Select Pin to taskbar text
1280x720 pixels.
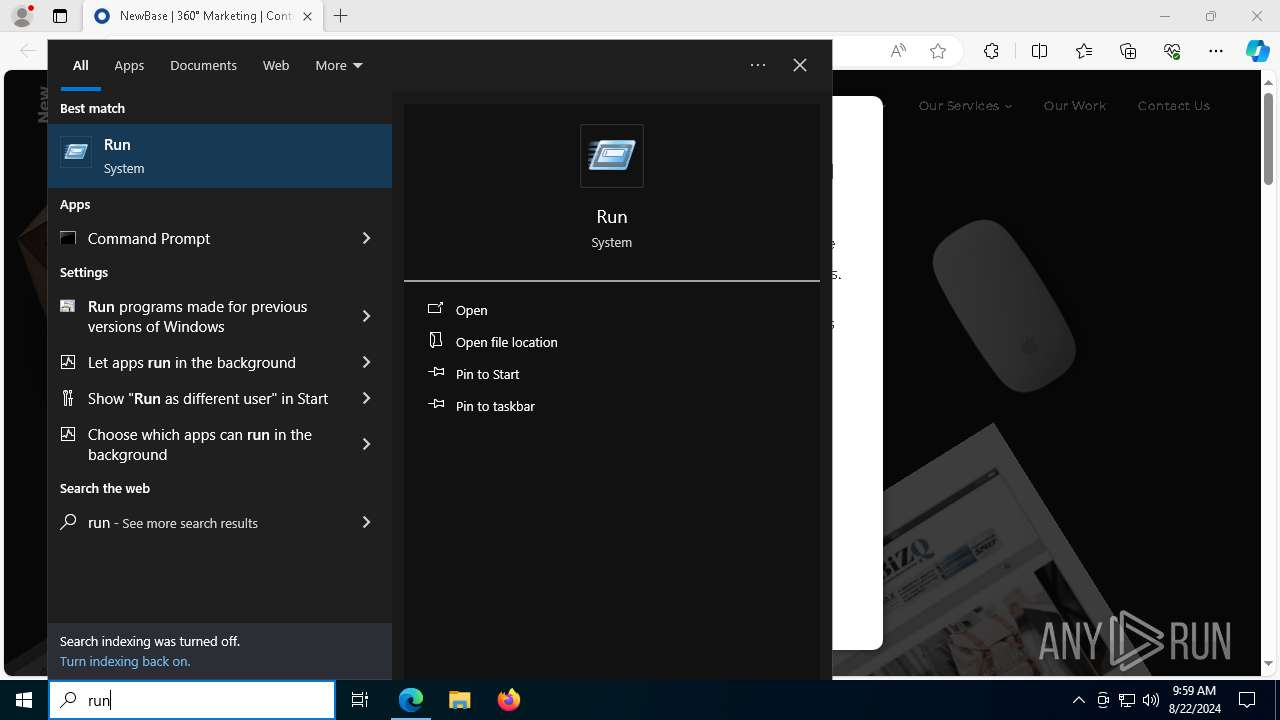point(495,406)
